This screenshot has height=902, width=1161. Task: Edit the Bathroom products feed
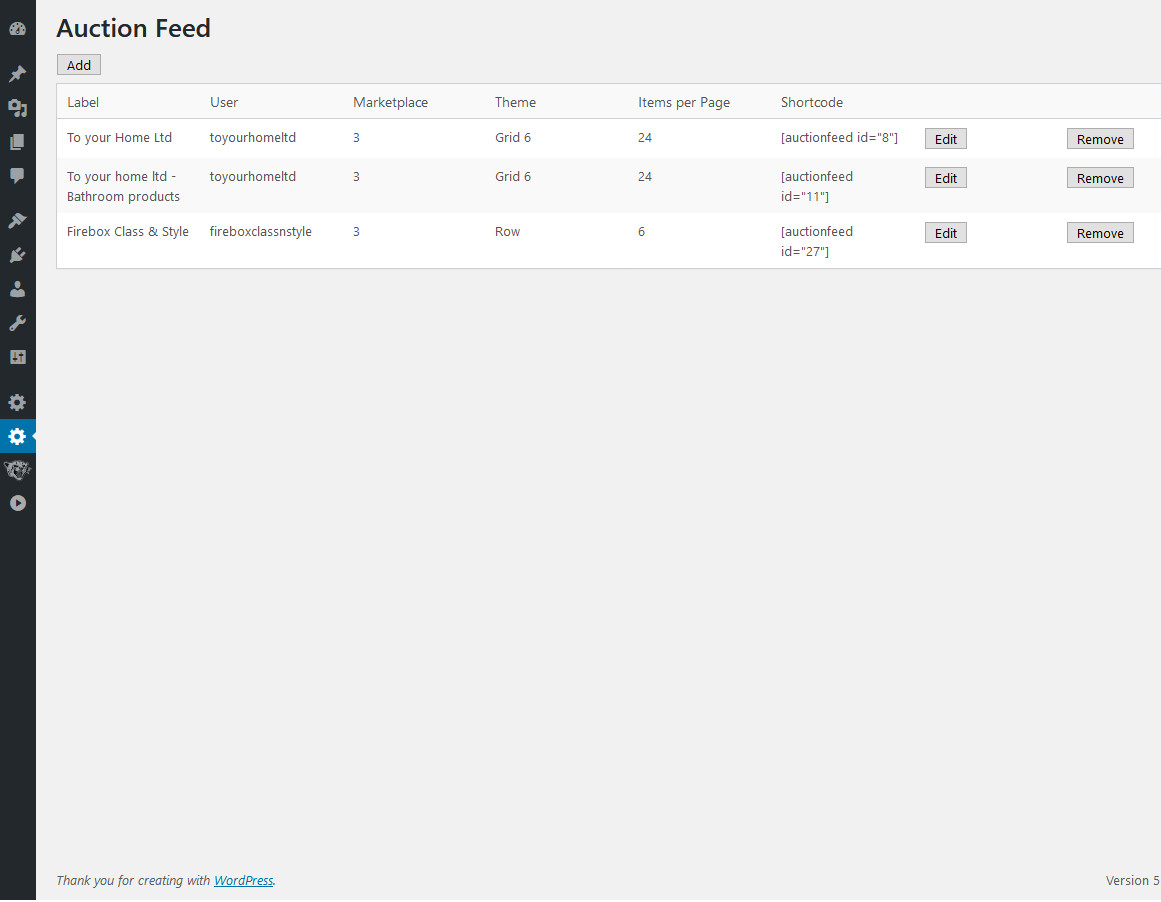click(946, 178)
